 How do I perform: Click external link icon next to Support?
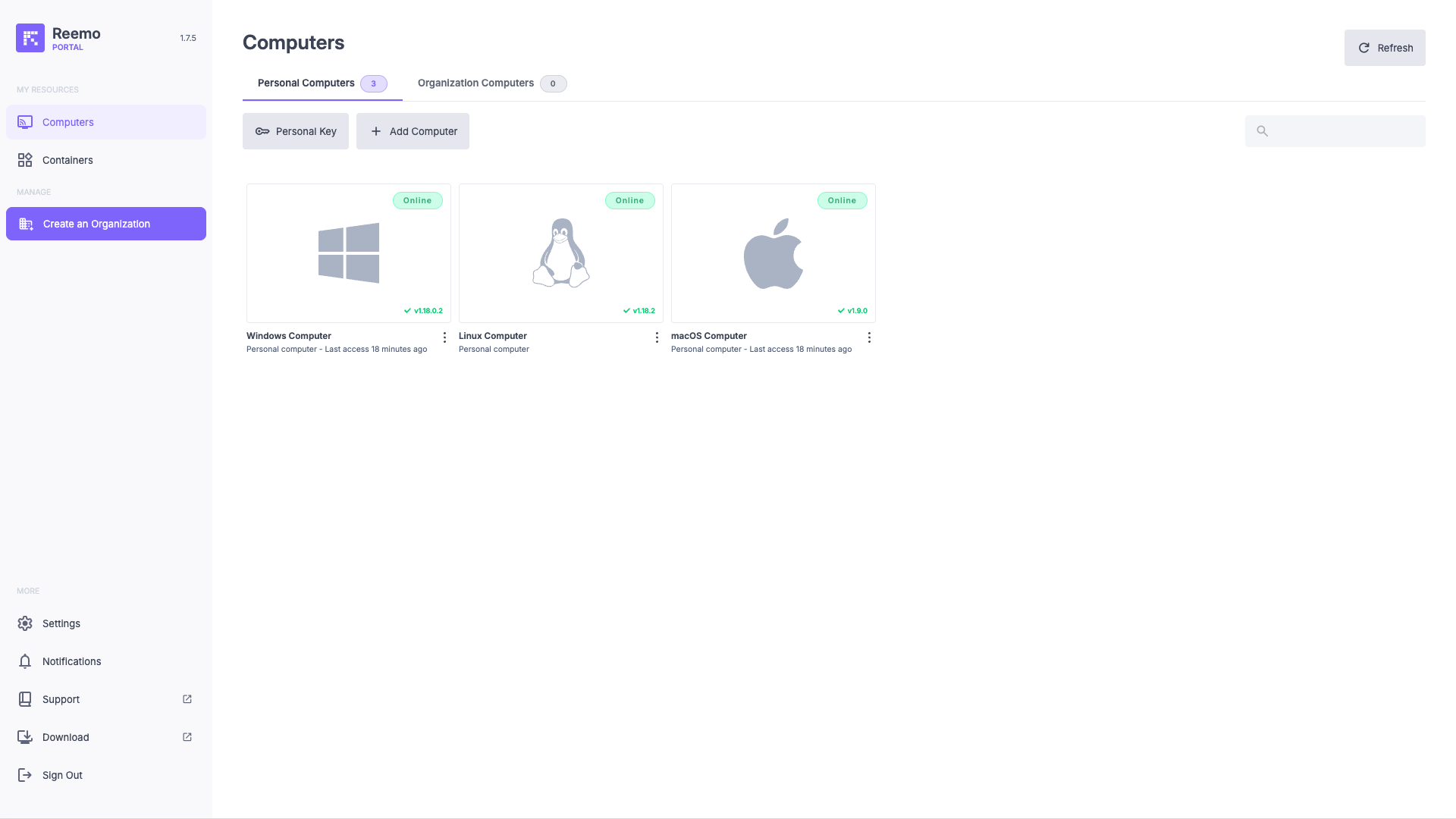point(187,699)
